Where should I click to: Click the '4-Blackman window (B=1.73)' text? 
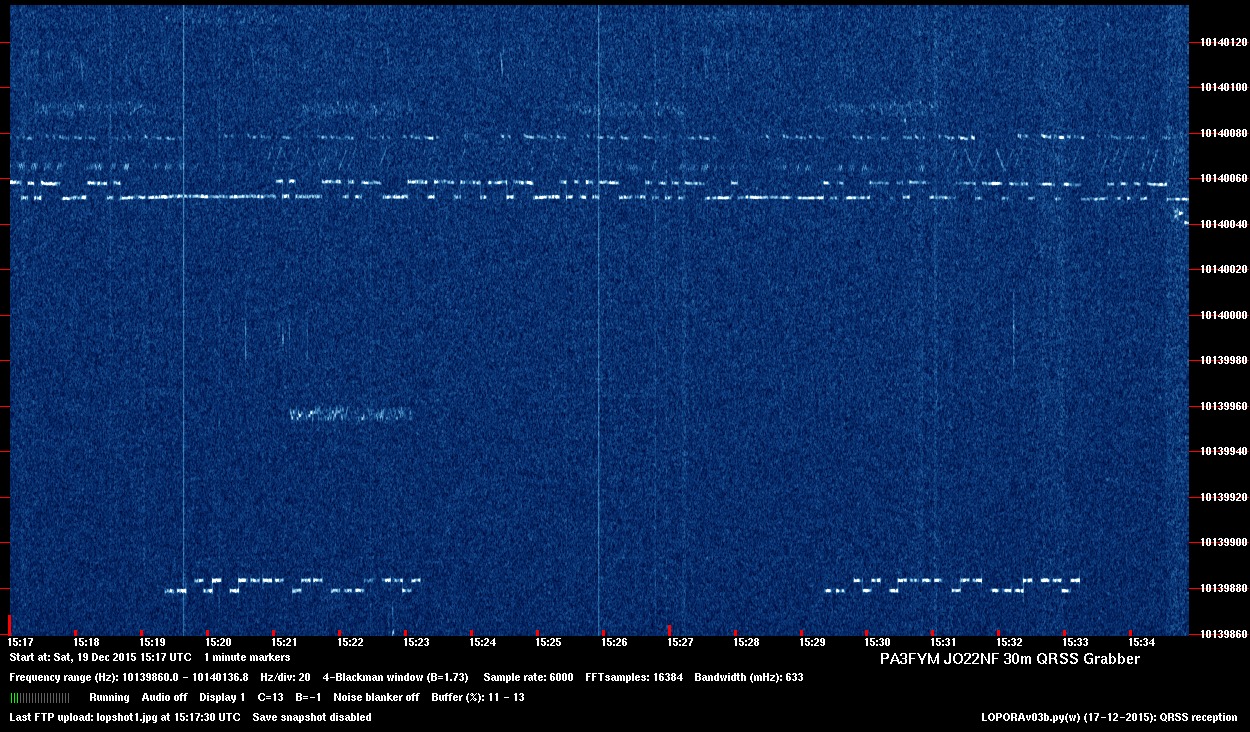tap(395, 678)
